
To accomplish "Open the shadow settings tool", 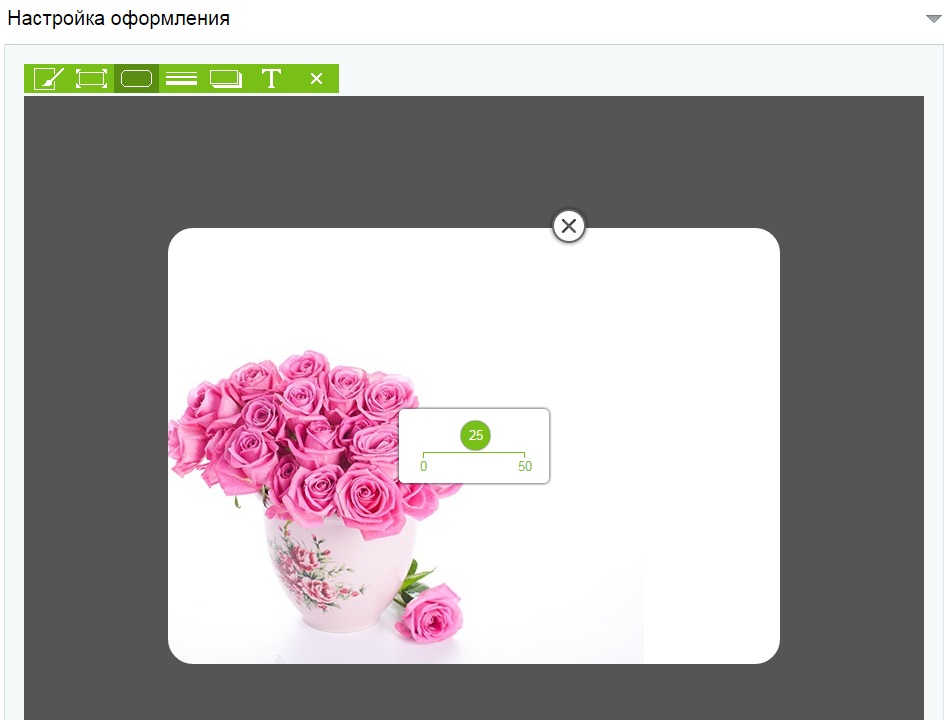I will point(226,79).
